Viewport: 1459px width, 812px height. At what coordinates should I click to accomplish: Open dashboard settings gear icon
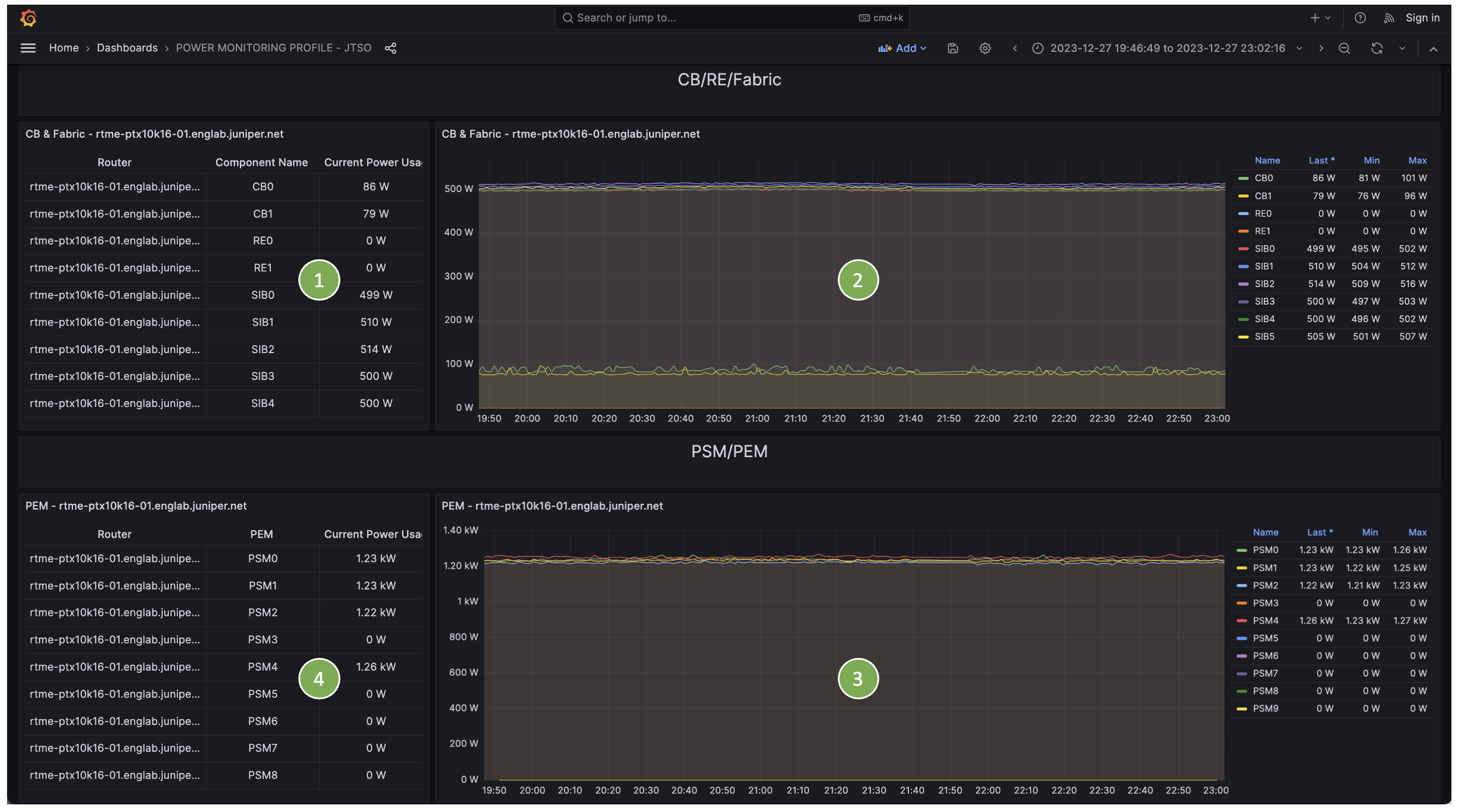(985, 48)
